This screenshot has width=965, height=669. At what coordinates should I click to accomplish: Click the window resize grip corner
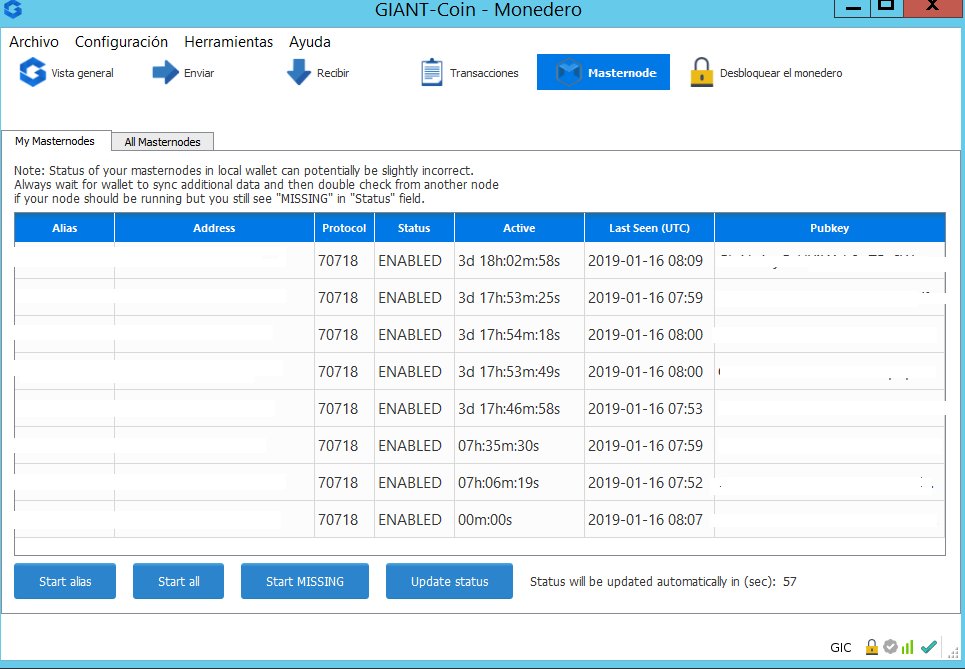click(x=955, y=654)
